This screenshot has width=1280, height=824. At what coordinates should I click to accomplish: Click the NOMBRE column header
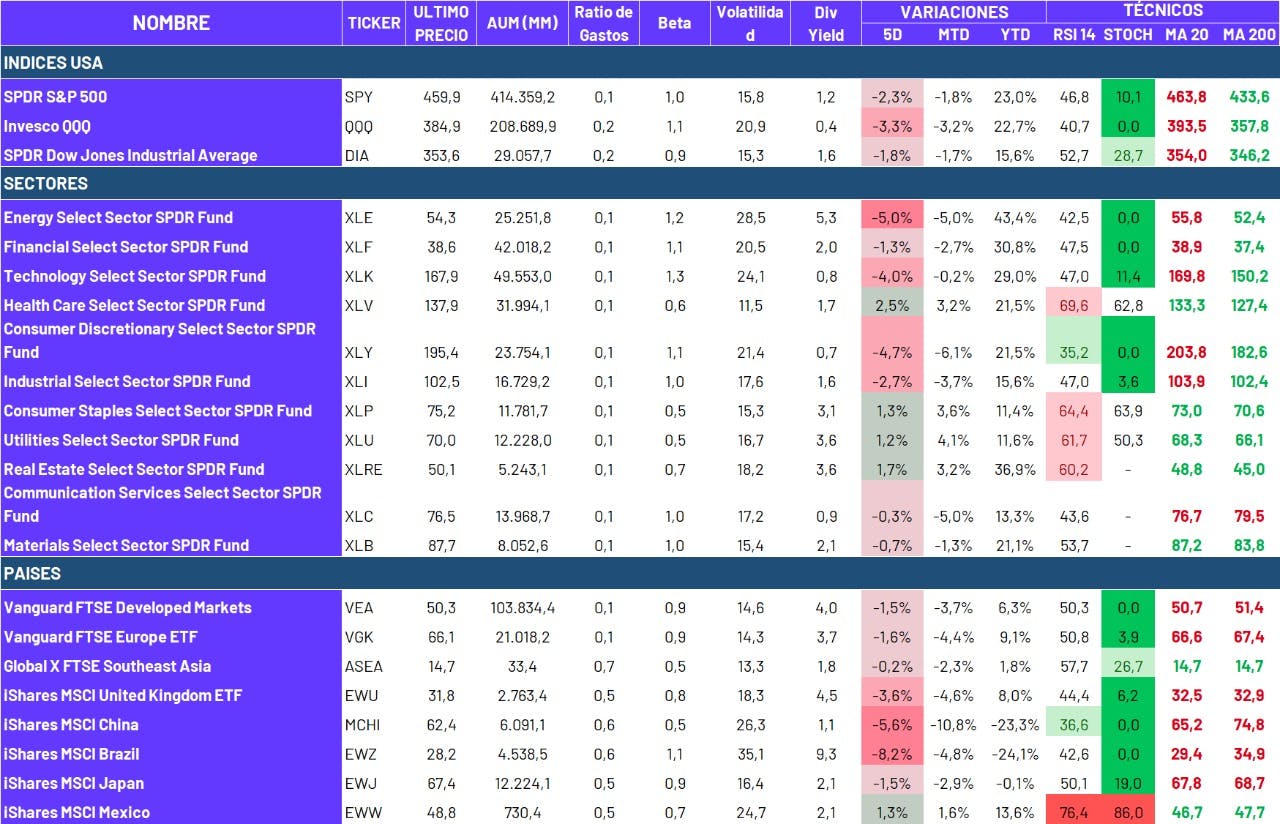(x=171, y=23)
